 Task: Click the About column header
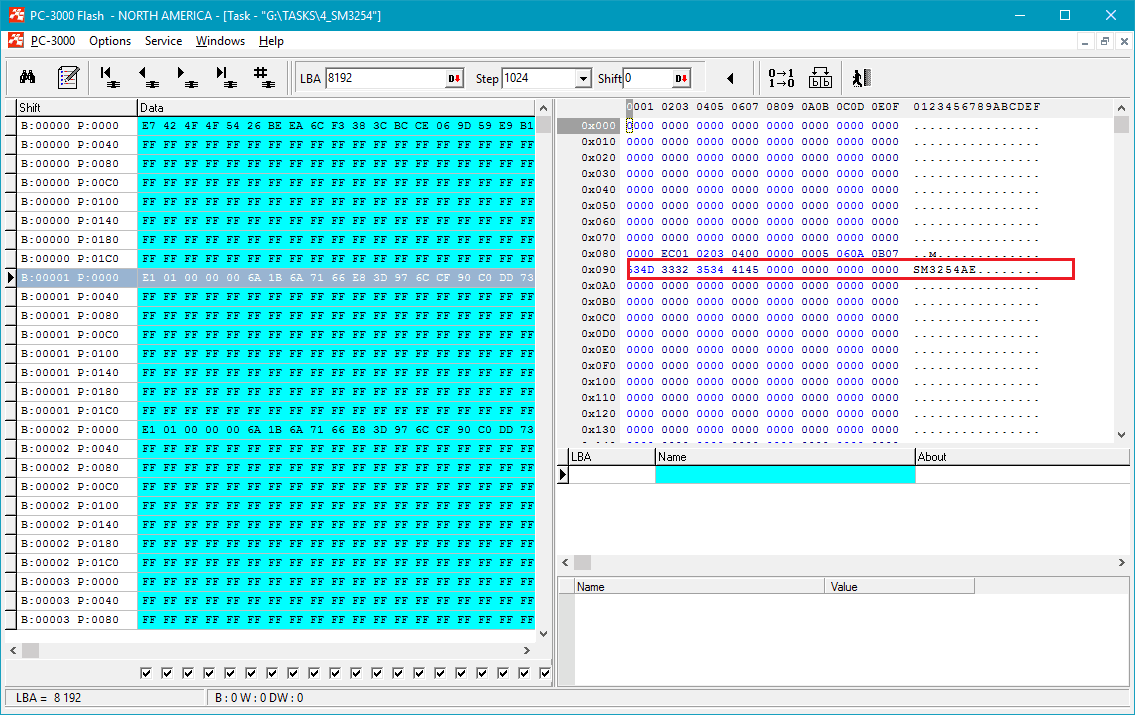coord(1022,457)
